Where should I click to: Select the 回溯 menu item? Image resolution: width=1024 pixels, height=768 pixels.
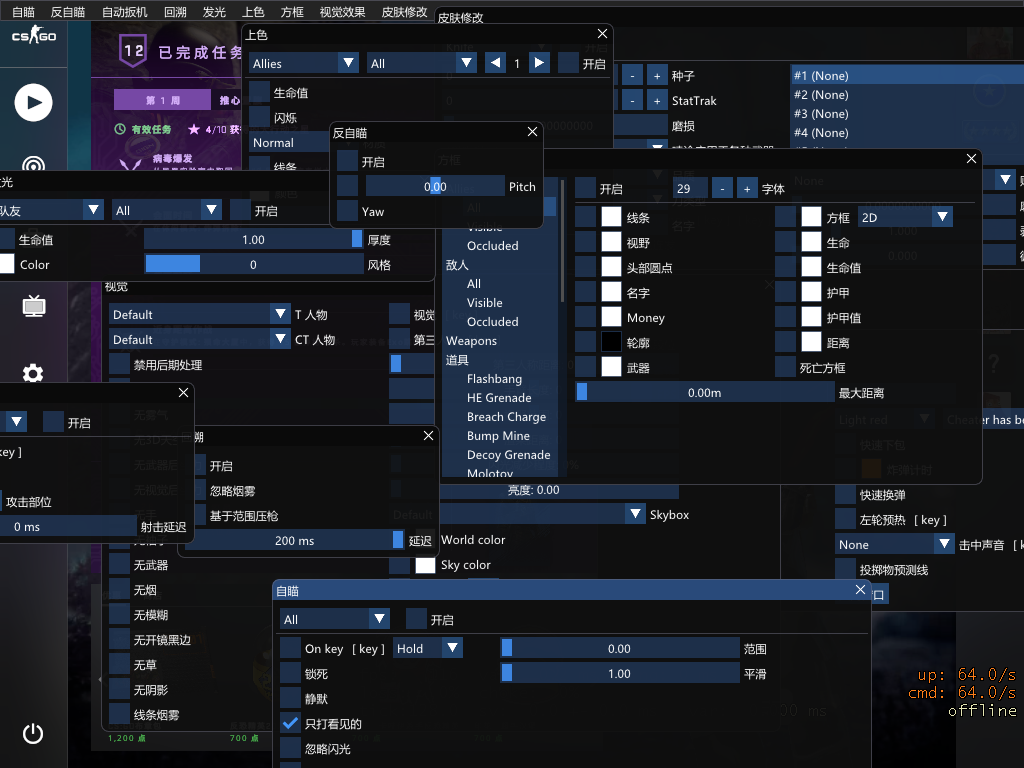[175, 12]
